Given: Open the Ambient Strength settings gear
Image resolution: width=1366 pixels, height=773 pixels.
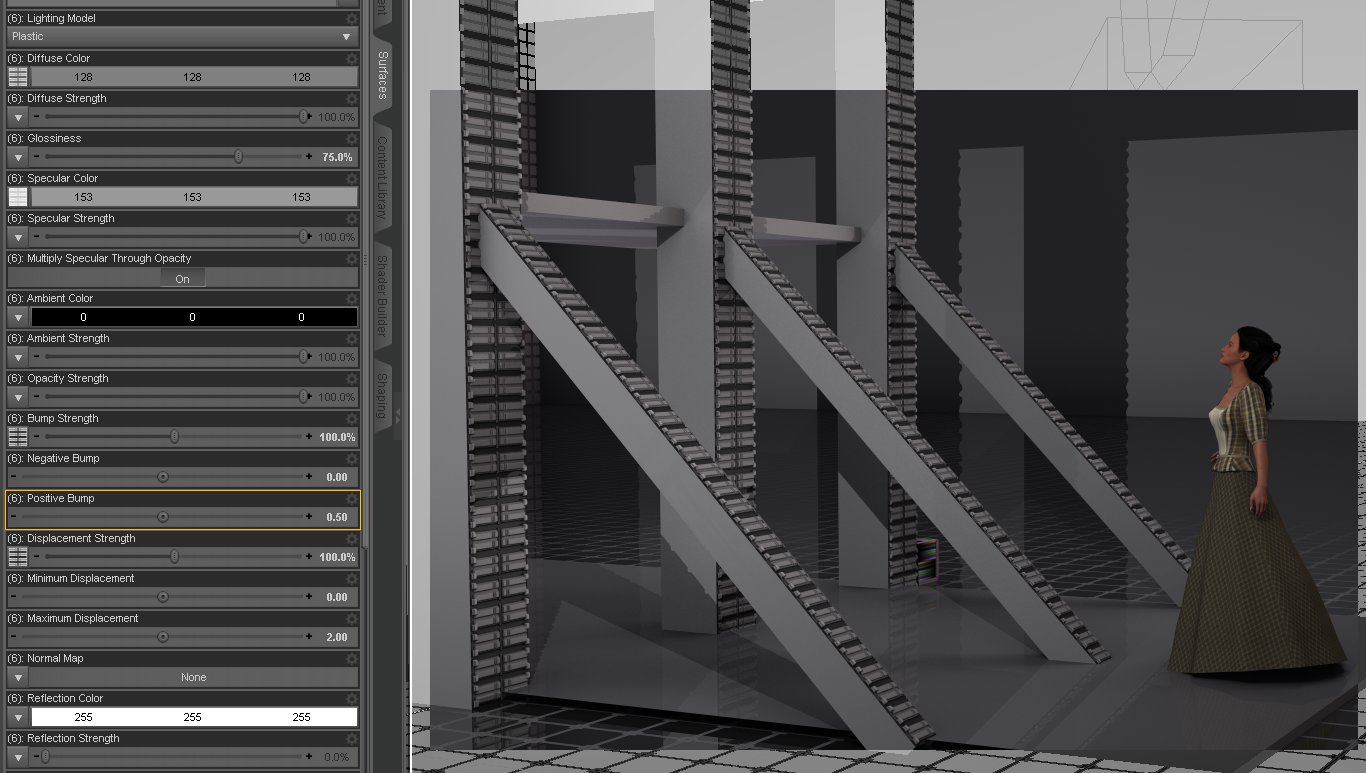Looking at the screenshot, I should (351, 338).
